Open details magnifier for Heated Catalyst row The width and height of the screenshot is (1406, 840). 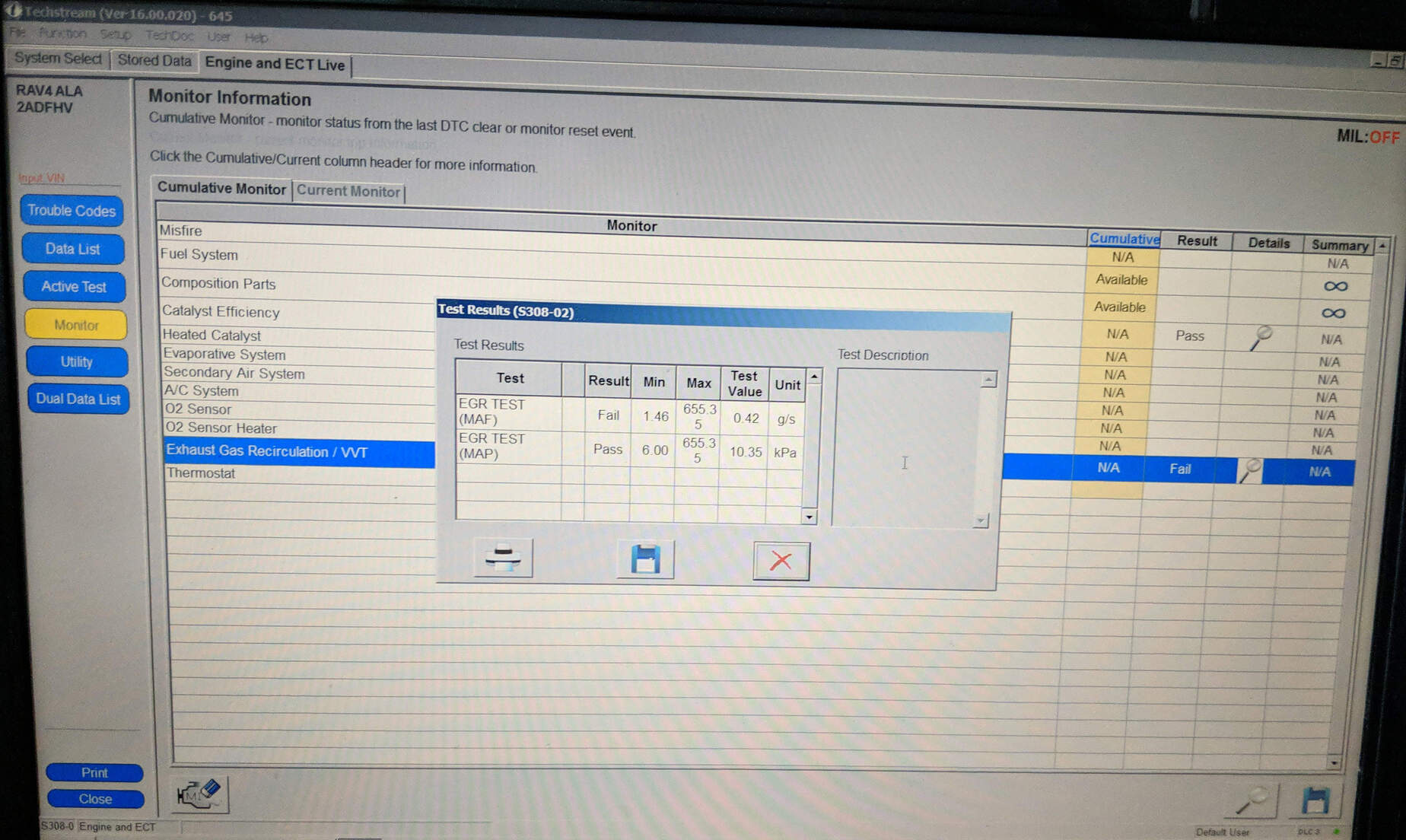(1260, 337)
